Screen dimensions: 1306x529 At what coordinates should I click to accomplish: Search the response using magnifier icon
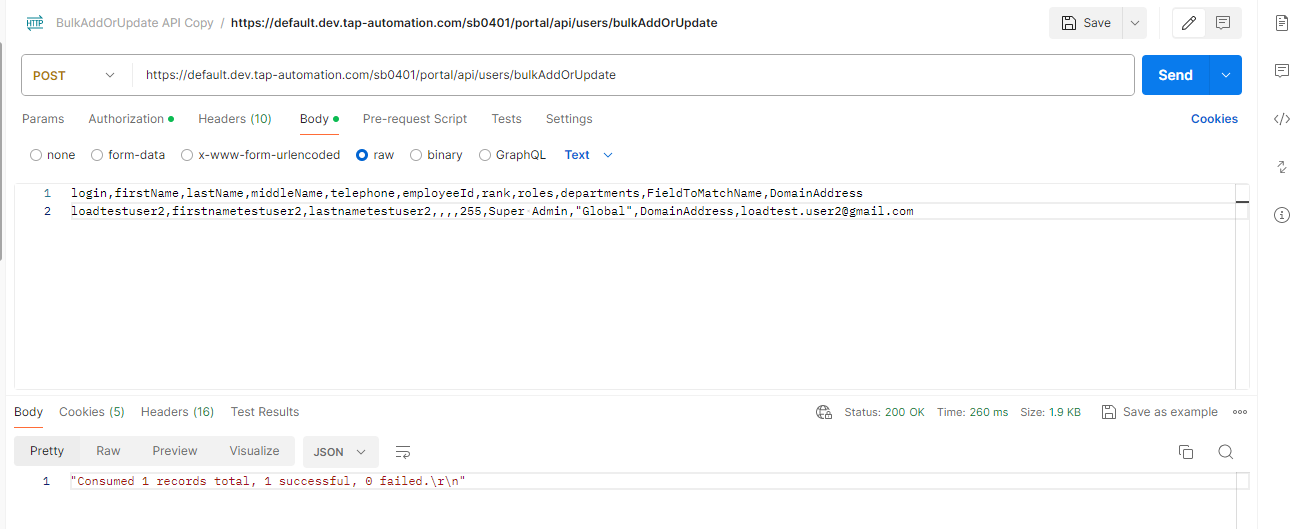coord(1225,452)
